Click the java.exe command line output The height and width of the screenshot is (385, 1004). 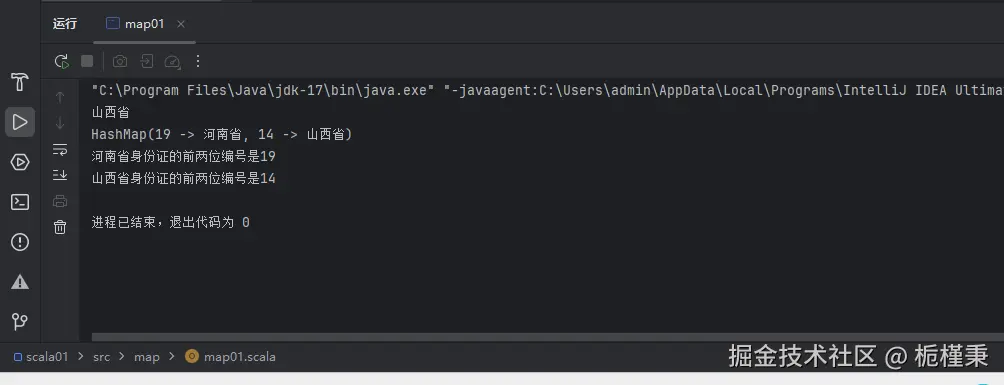[x=547, y=90]
